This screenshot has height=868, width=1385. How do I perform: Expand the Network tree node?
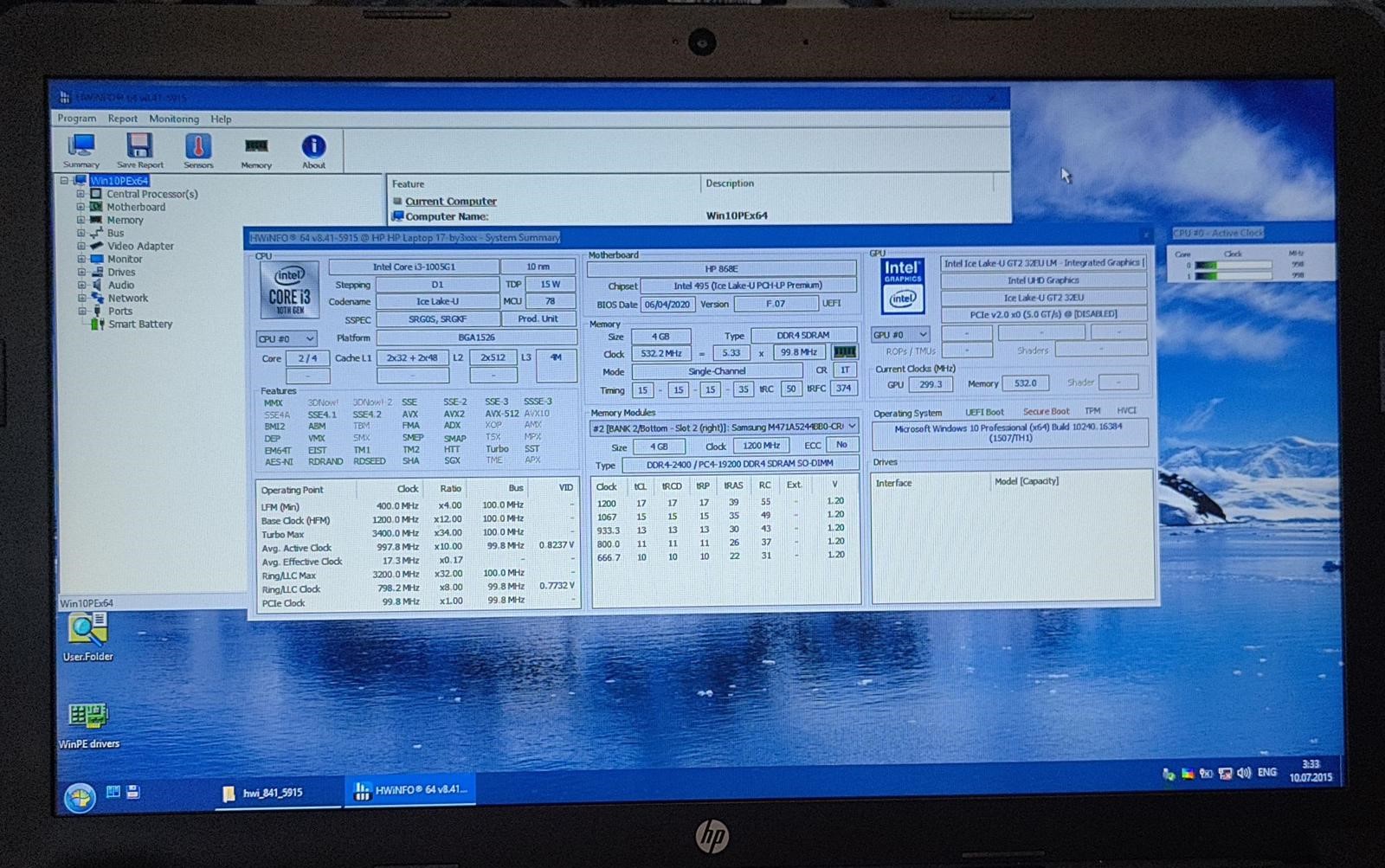[x=81, y=298]
